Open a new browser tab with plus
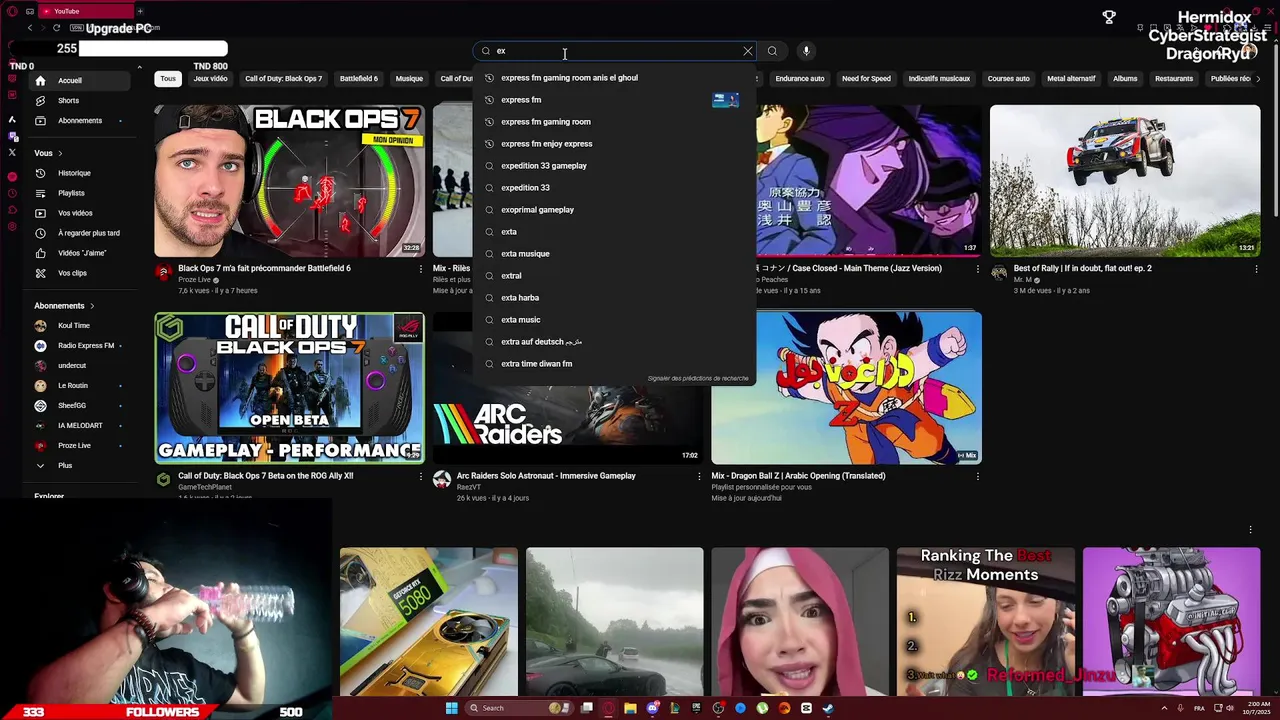Screen dimensions: 1280x720 point(140,11)
